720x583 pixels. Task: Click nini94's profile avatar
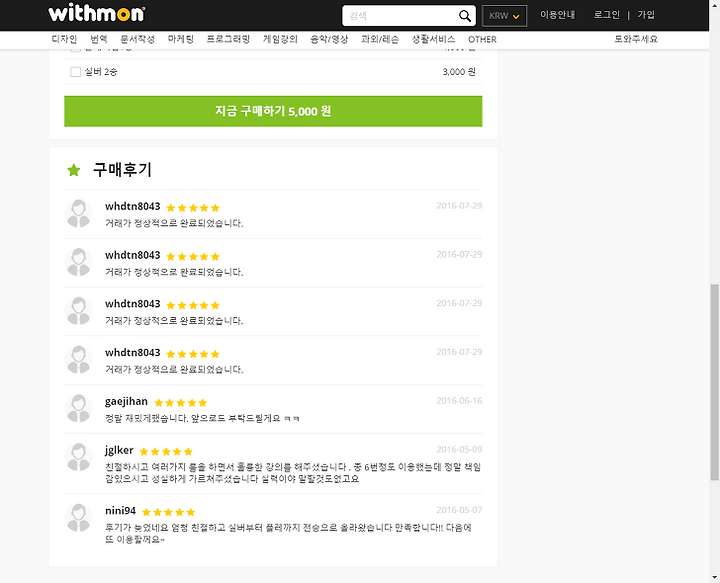click(x=79, y=517)
